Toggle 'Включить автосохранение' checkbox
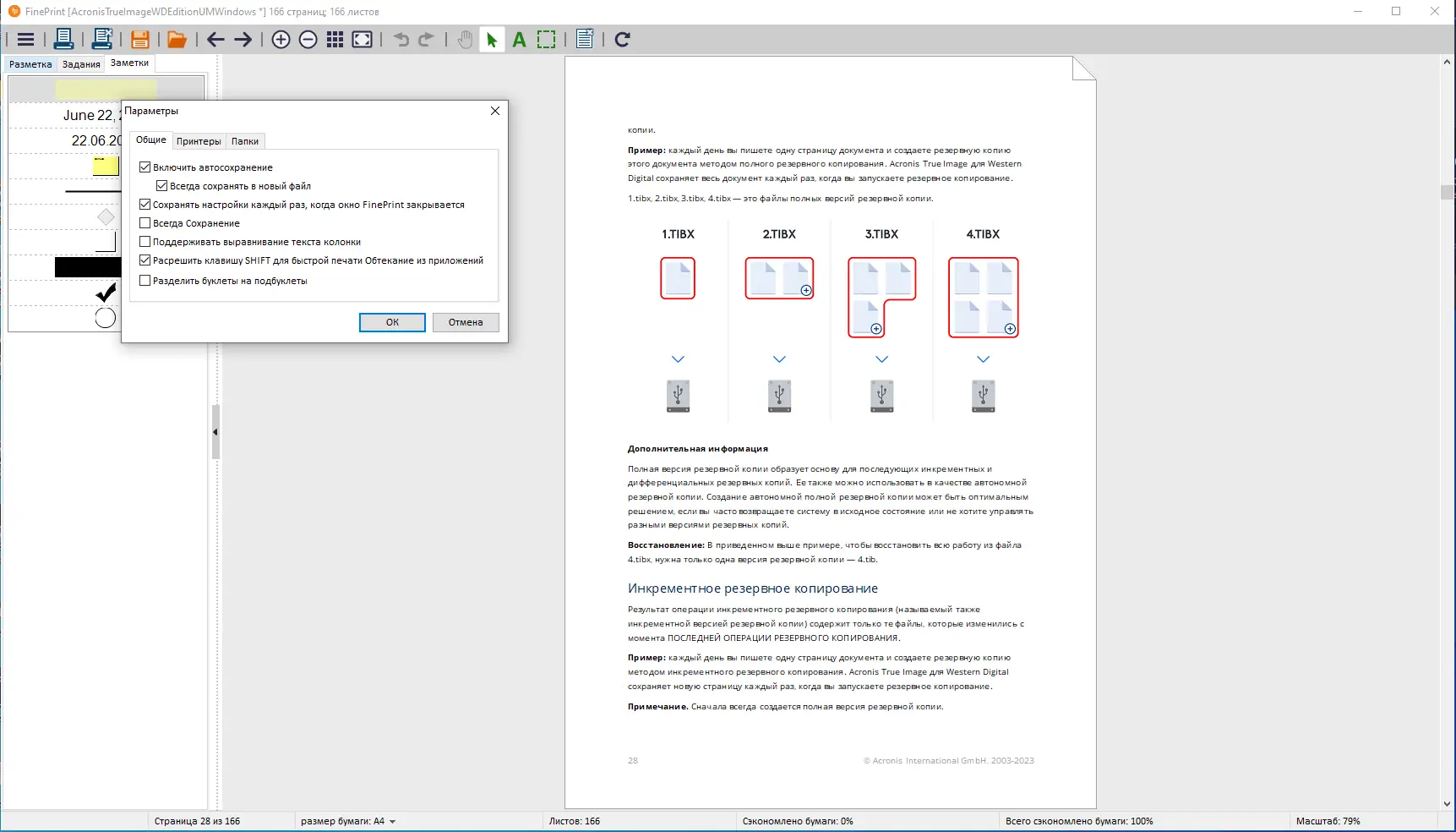This screenshot has width=1456, height=832. [145, 167]
